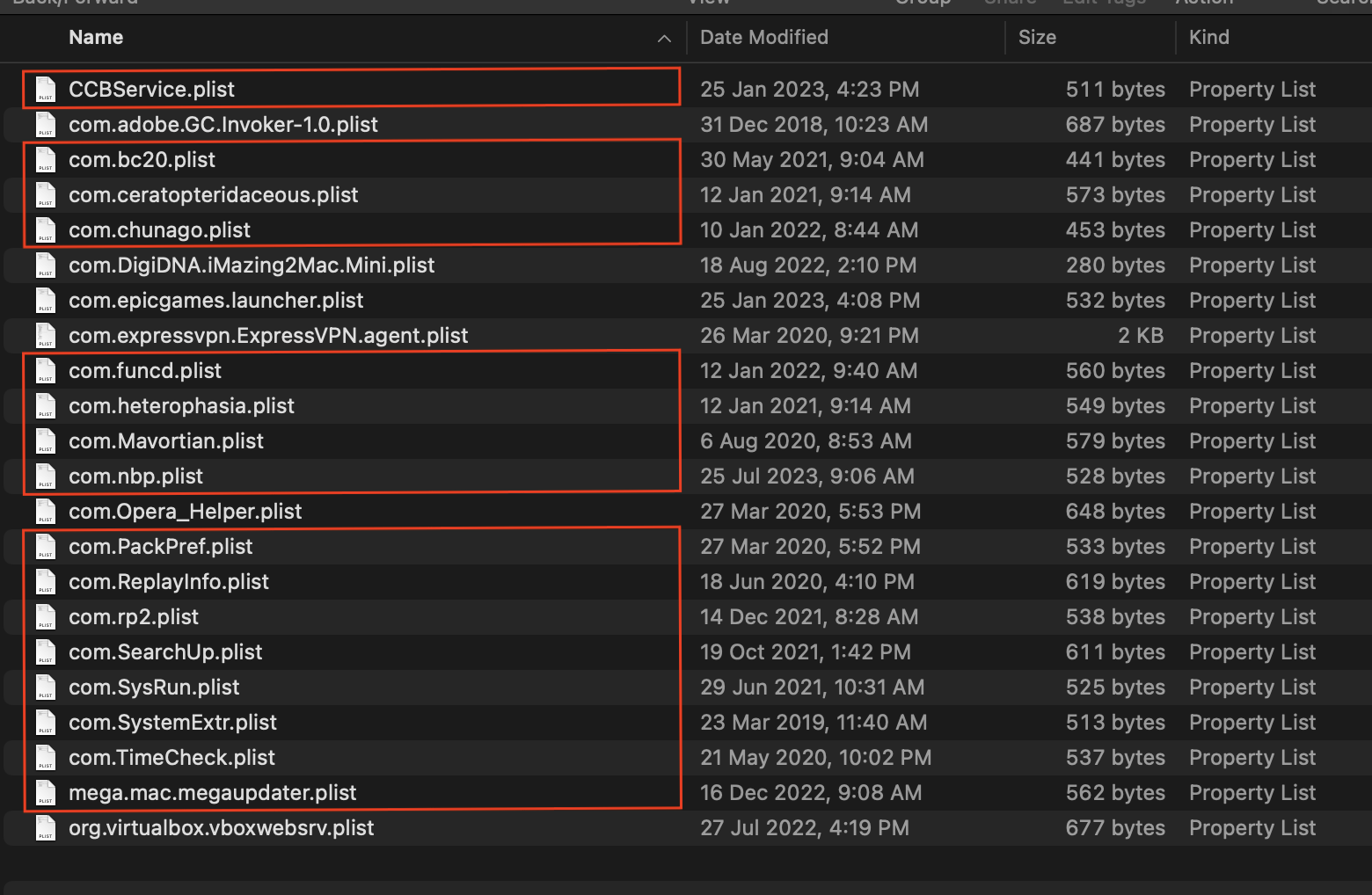The height and width of the screenshot is (895, 1372).
Task: Select the size value 549 bytes
Action: pos(1115,405)
